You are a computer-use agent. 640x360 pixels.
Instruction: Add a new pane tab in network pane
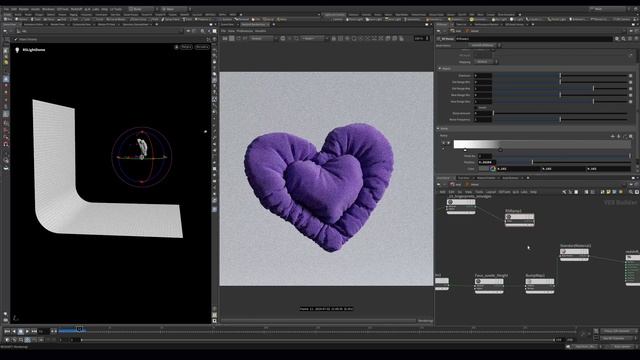coord(528,178)
